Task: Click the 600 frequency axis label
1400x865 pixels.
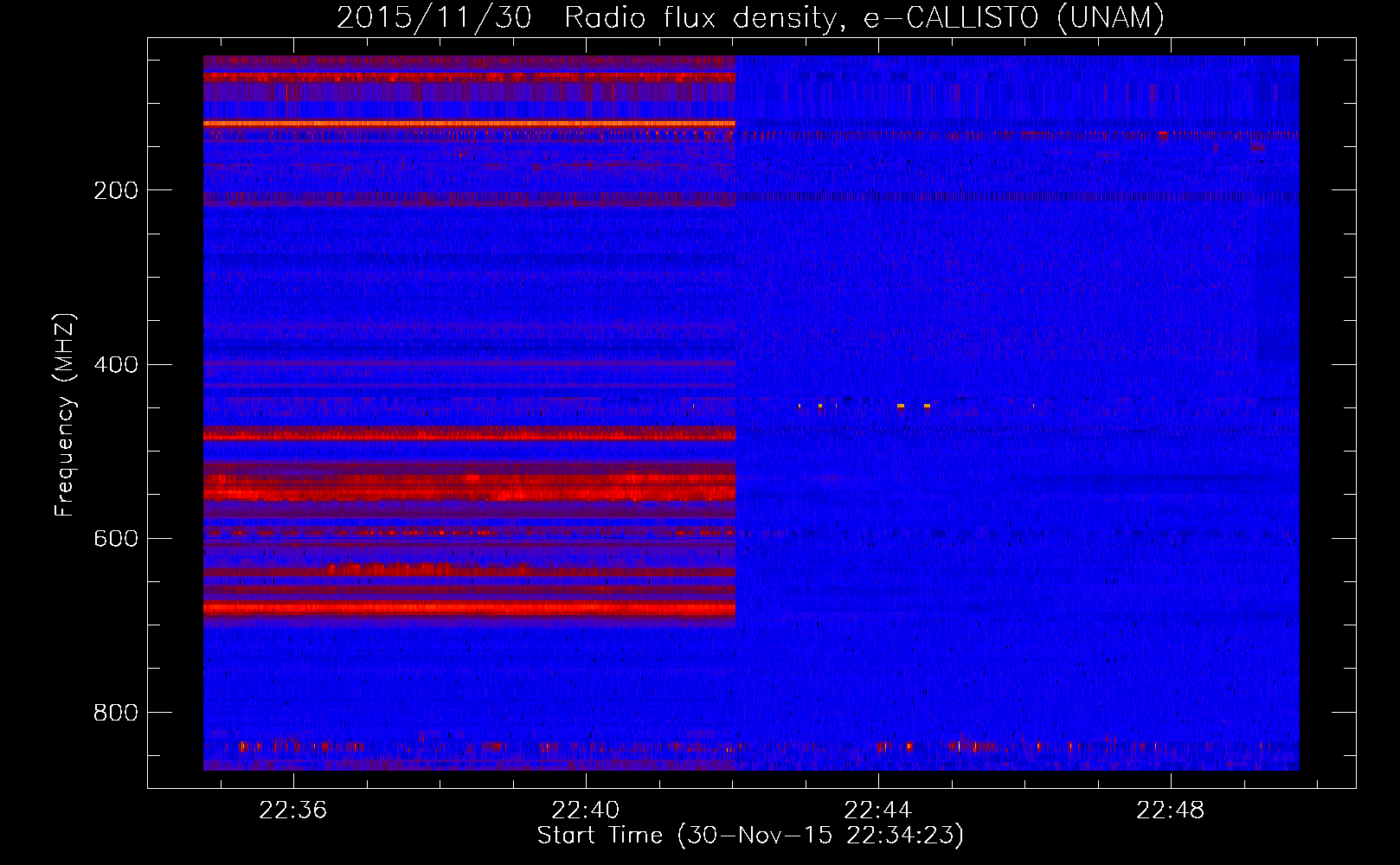Action: [x=116, y=539]
